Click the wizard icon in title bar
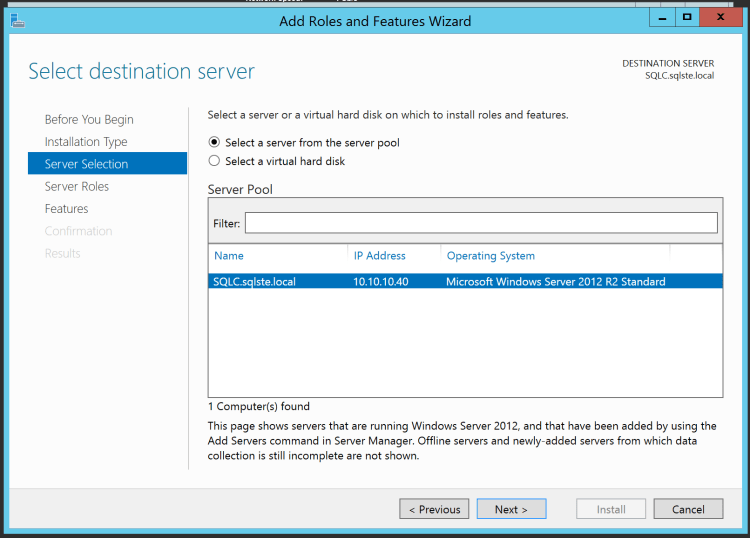 pos(16,20)
